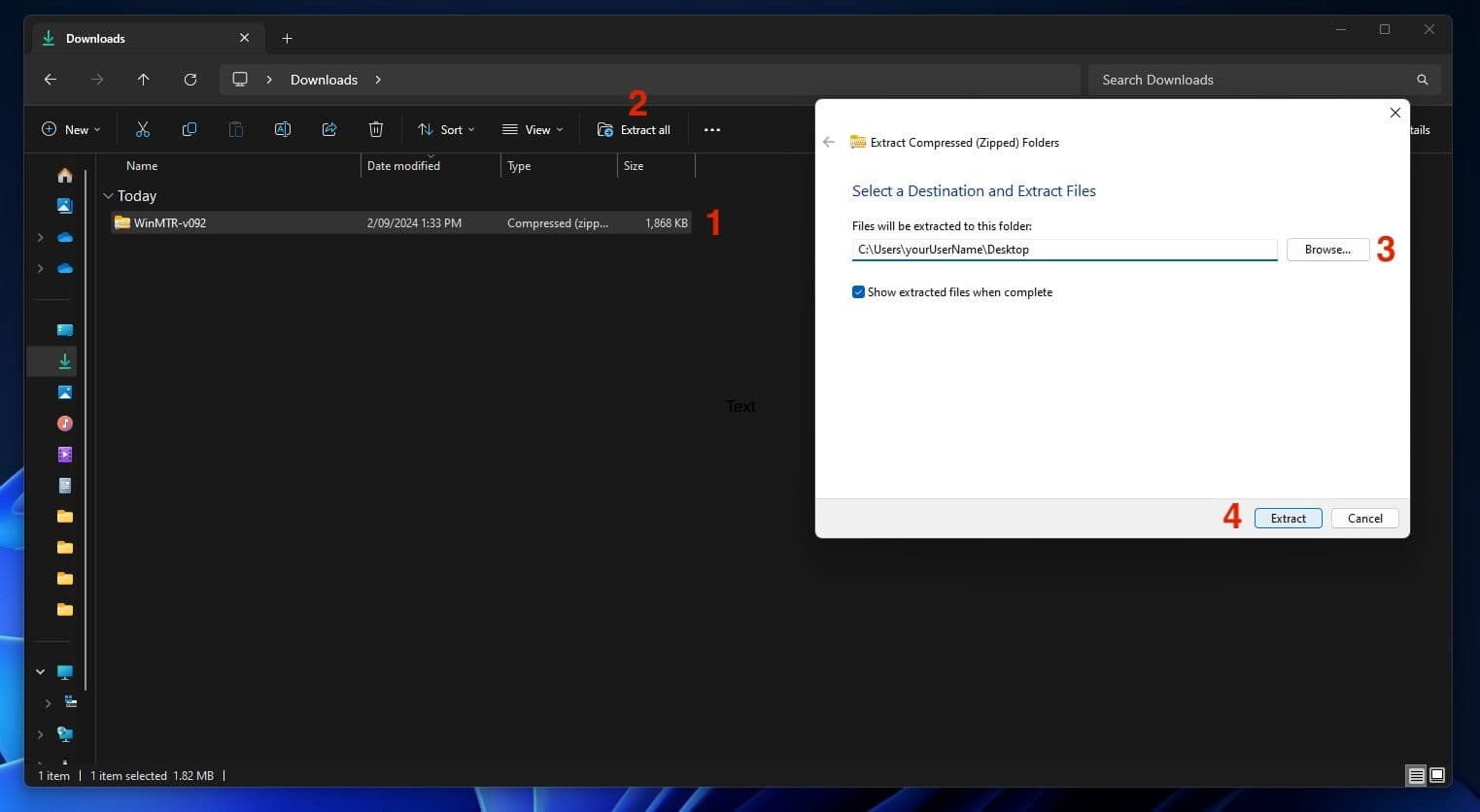Image resolution: width=1480 pixels, height=812 pixels.
Task: Collapse the This PC tree node
Action: (x=40, y=672)
